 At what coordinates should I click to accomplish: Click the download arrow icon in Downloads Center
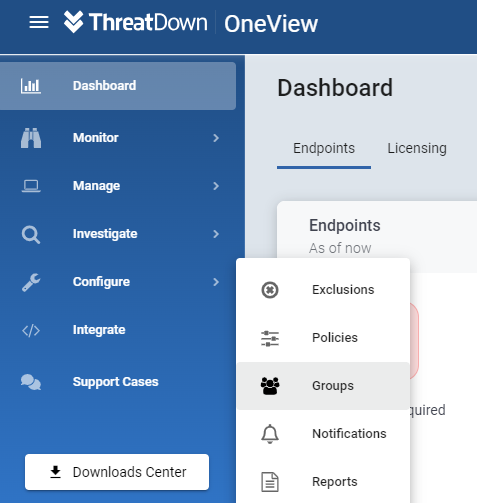pos(55,472)
